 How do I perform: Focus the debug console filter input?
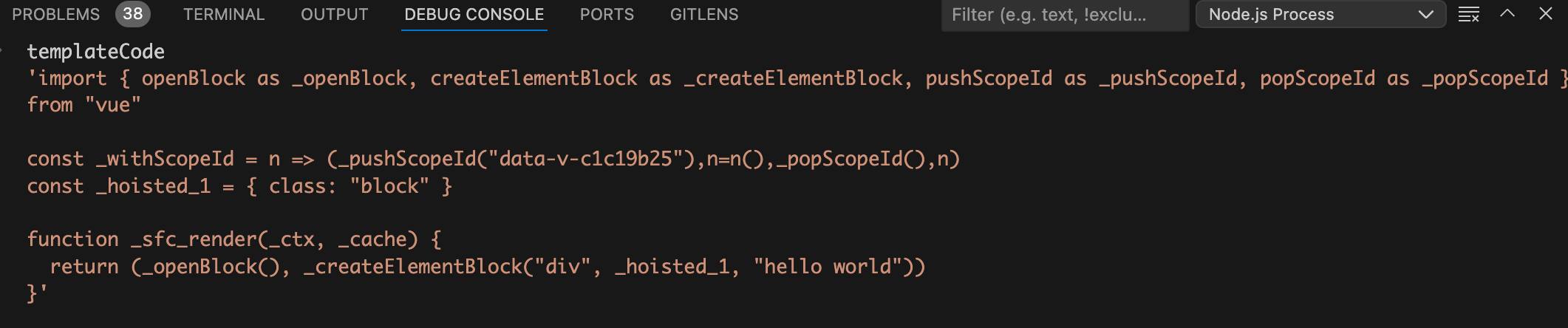point(1064,14)
